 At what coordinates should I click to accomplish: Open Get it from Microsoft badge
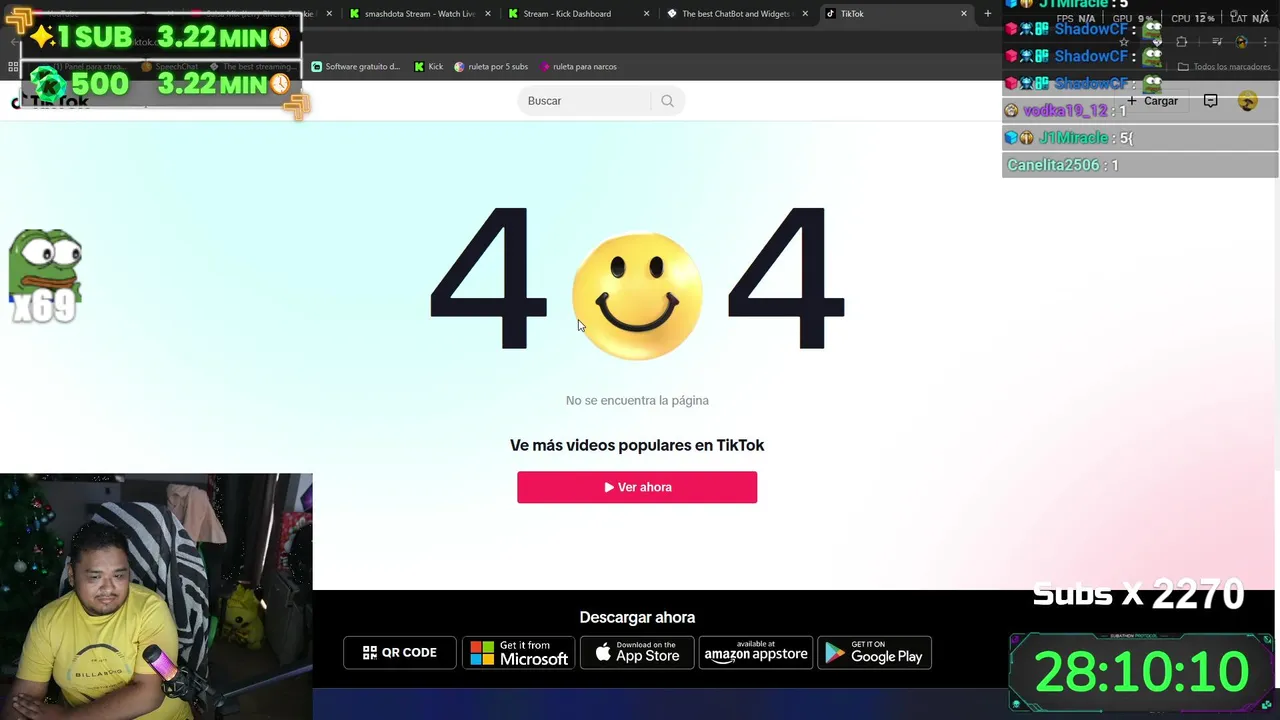518,653
